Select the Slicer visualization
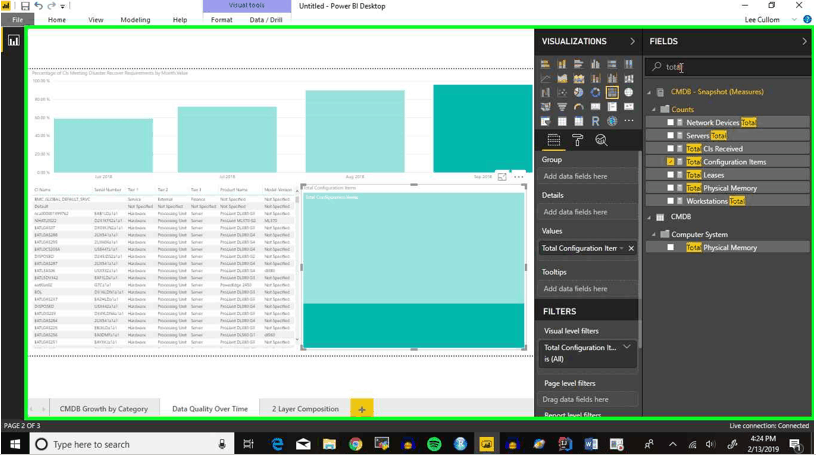The image size is (816, 455). 545,121
